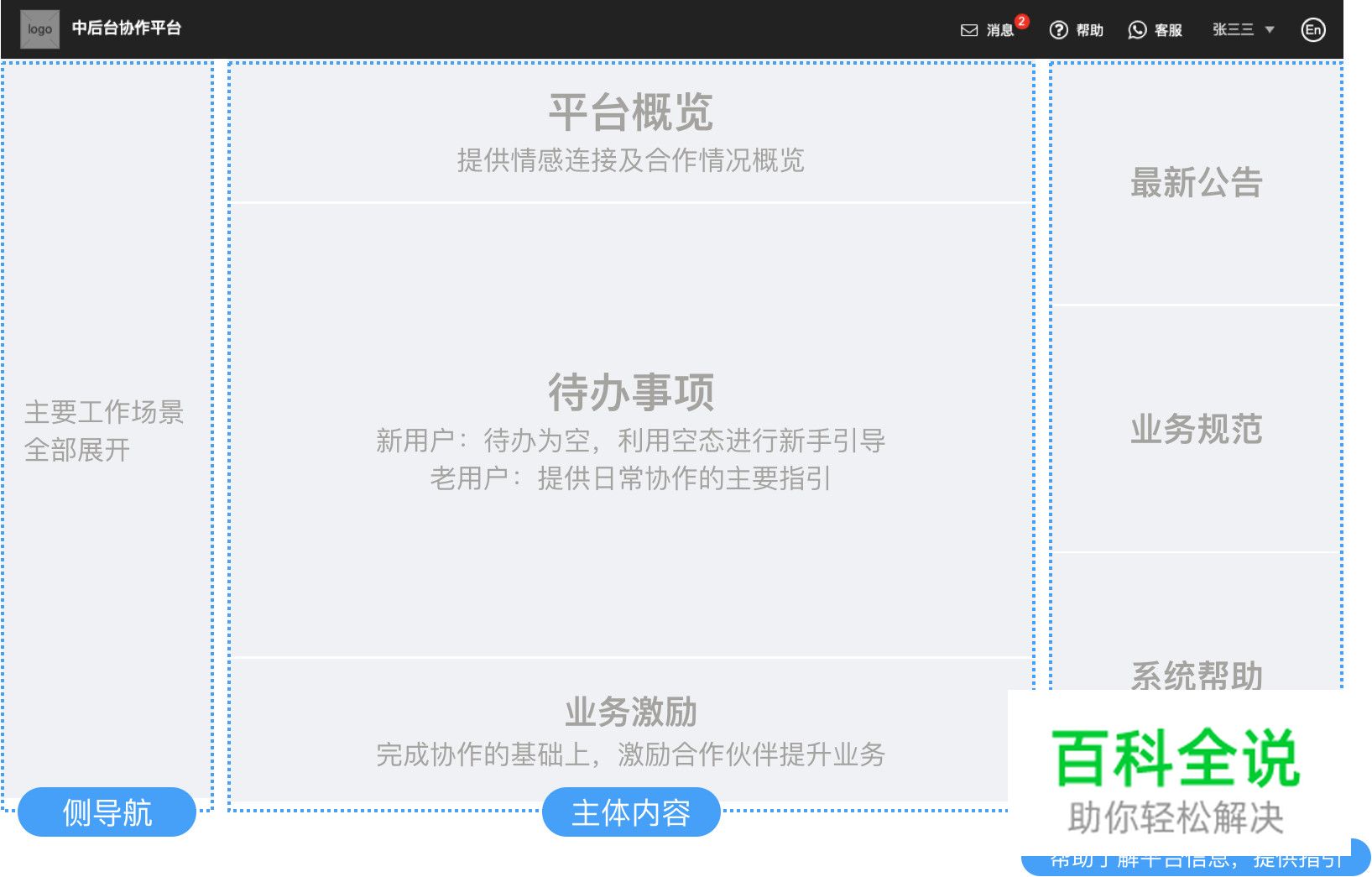Click the 主体内容 label button
This screenshot has height=877, width=1372.
[x=632, y=812]
